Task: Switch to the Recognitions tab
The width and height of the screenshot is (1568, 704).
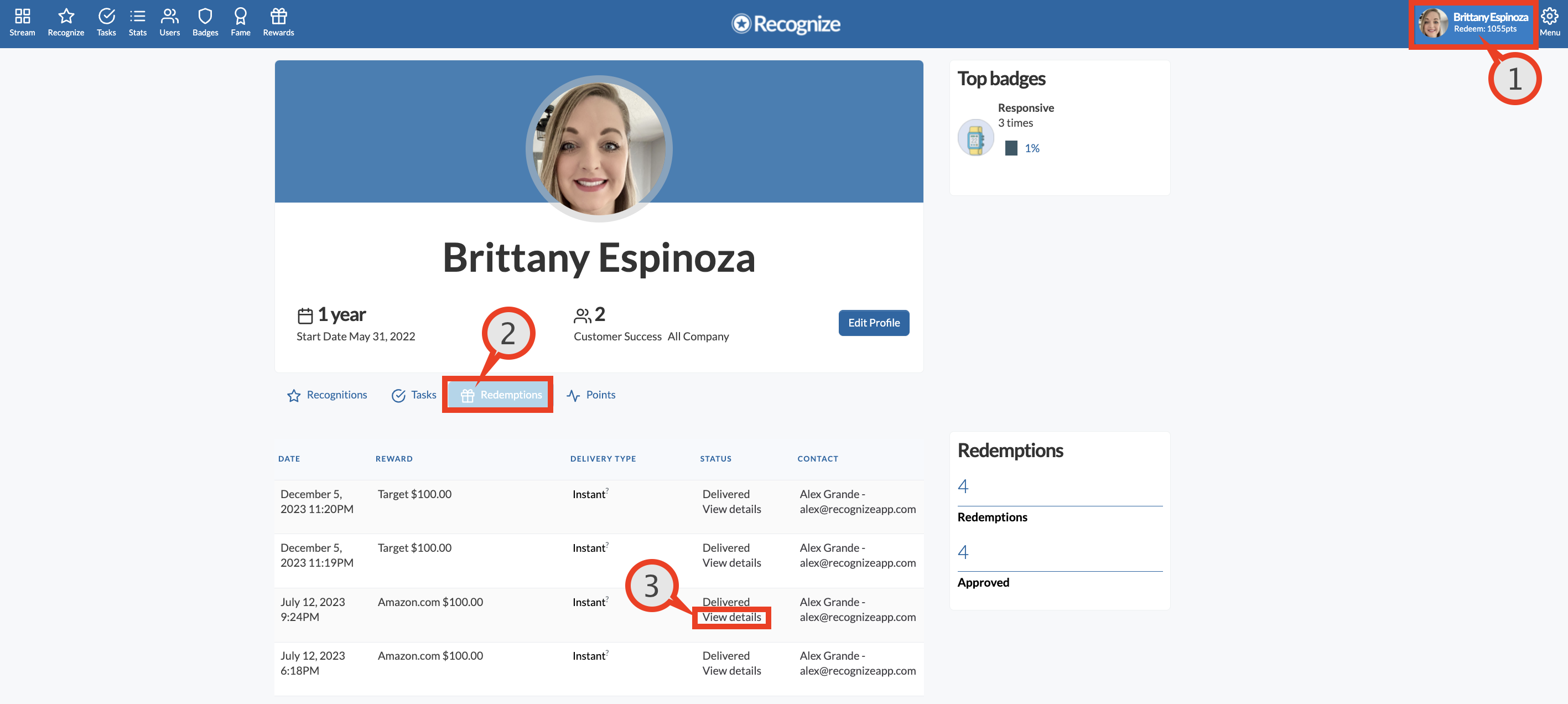Action: pyautogui.click(x=327, y=395)
